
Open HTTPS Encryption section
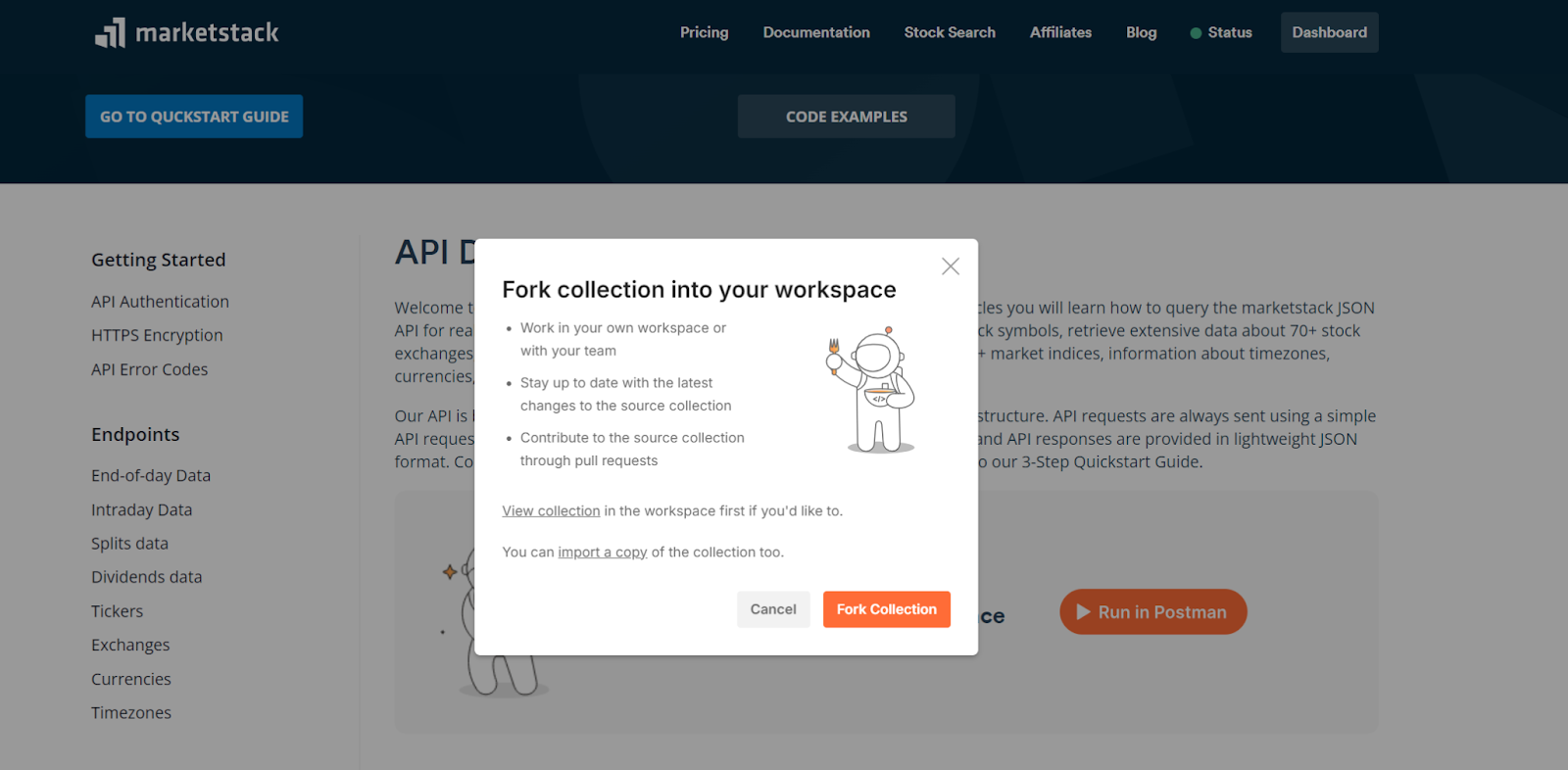point(157,335)
